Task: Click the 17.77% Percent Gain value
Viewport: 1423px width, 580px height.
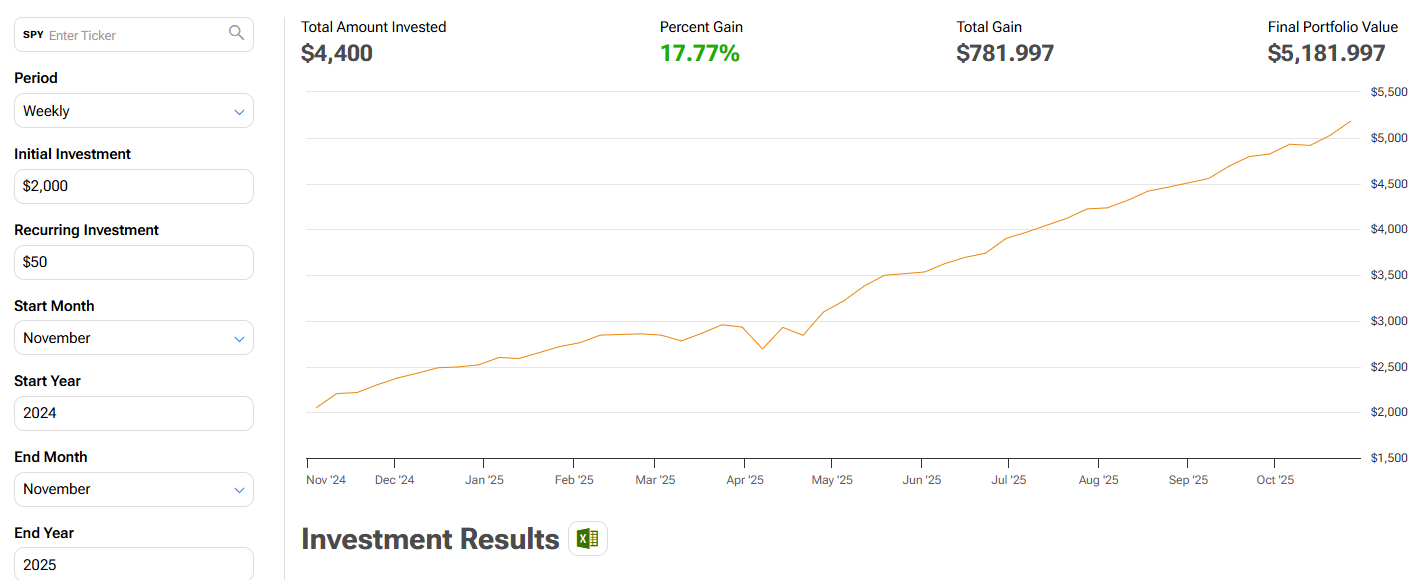Action: point(700,53)
